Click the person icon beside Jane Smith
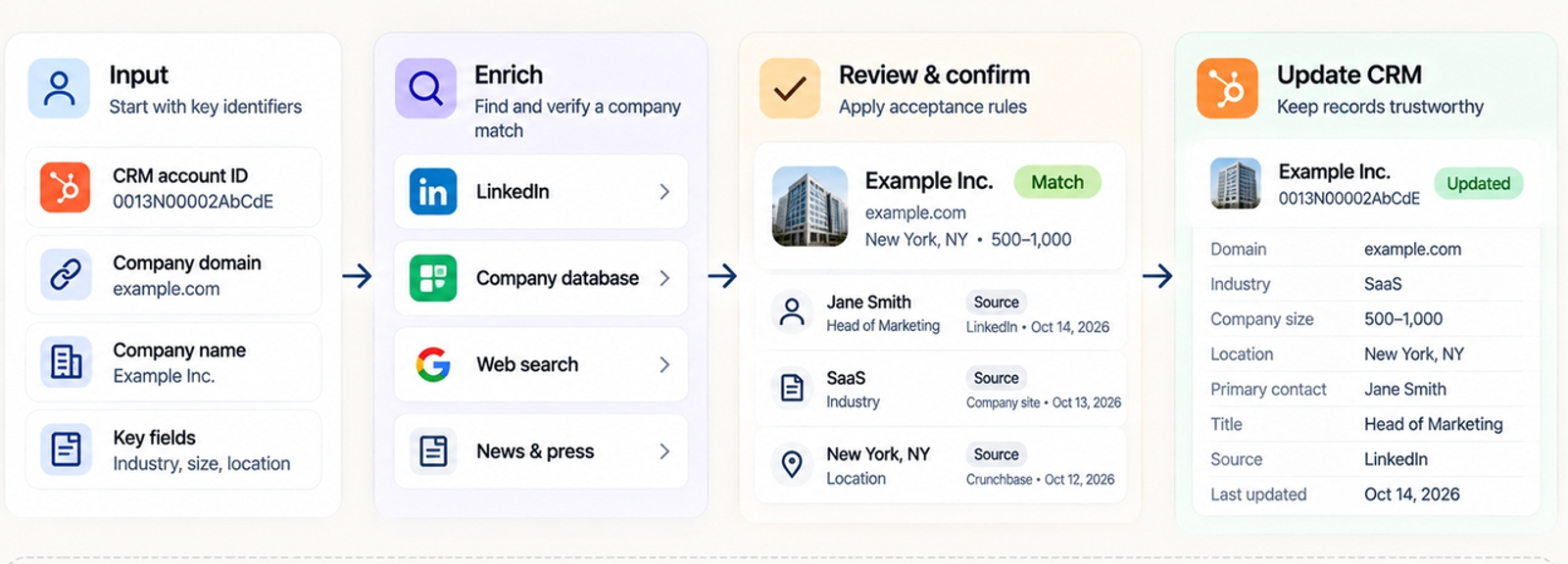This screenshot has width=1568, height=564. pyautogui.click(x=792, y=312)
